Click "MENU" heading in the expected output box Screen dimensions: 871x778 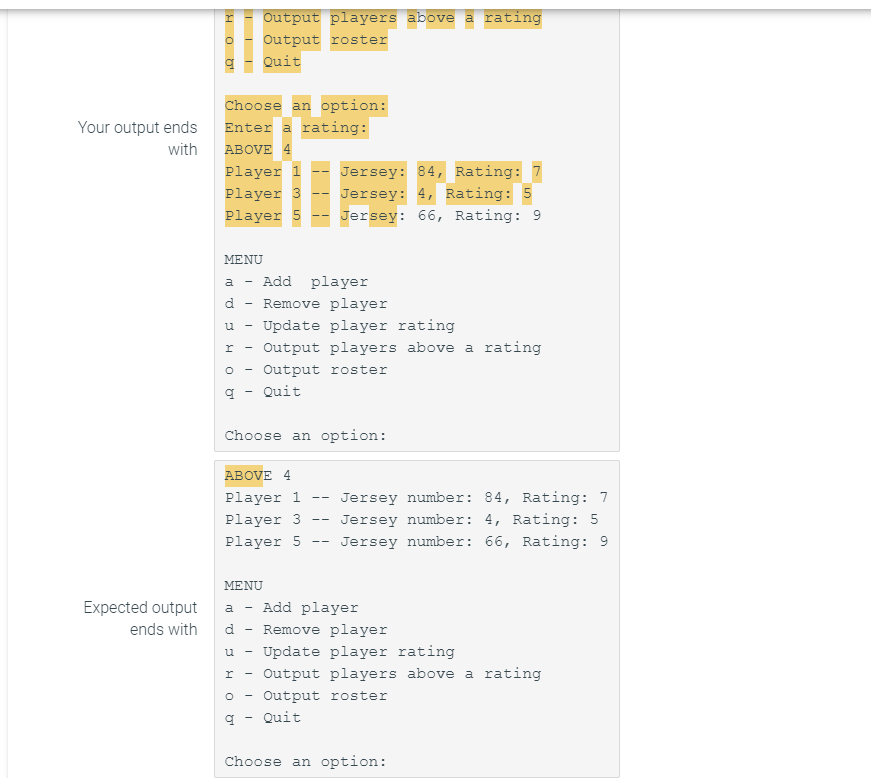point(243,586)
